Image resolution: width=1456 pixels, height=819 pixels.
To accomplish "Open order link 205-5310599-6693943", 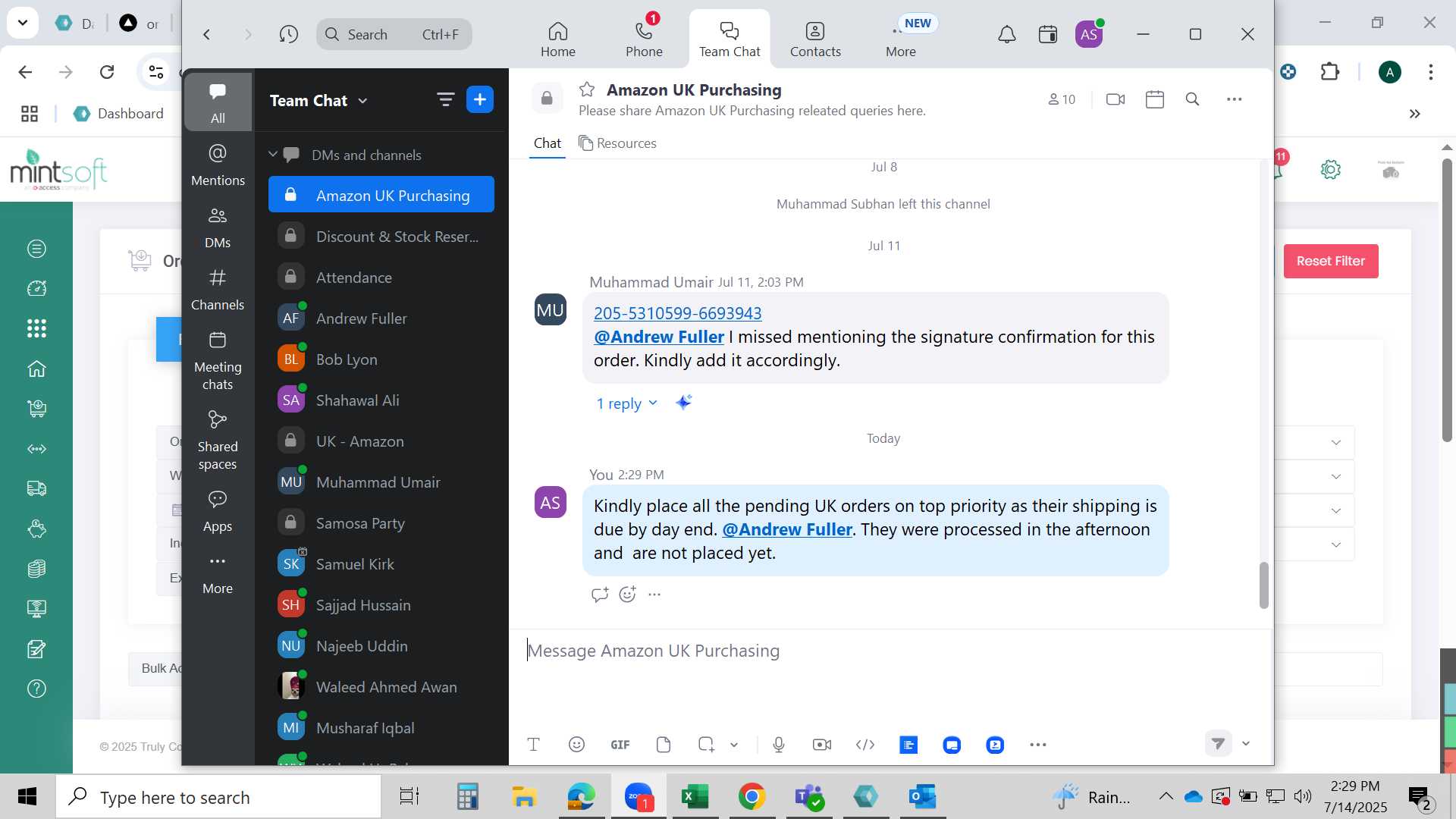I will coord(677,313).
